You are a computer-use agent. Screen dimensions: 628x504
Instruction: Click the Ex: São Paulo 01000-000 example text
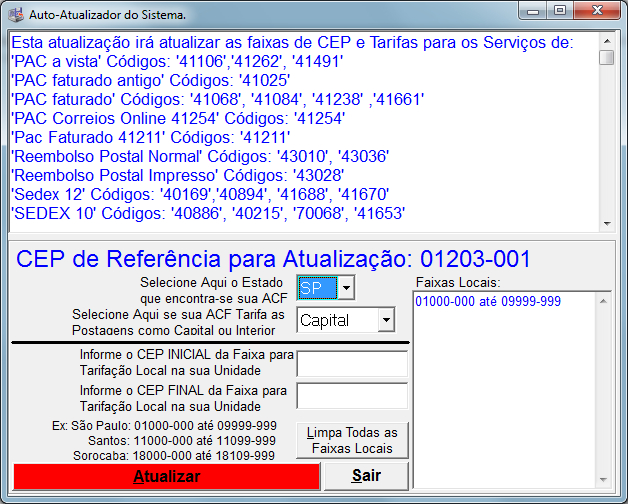[164, 425]
